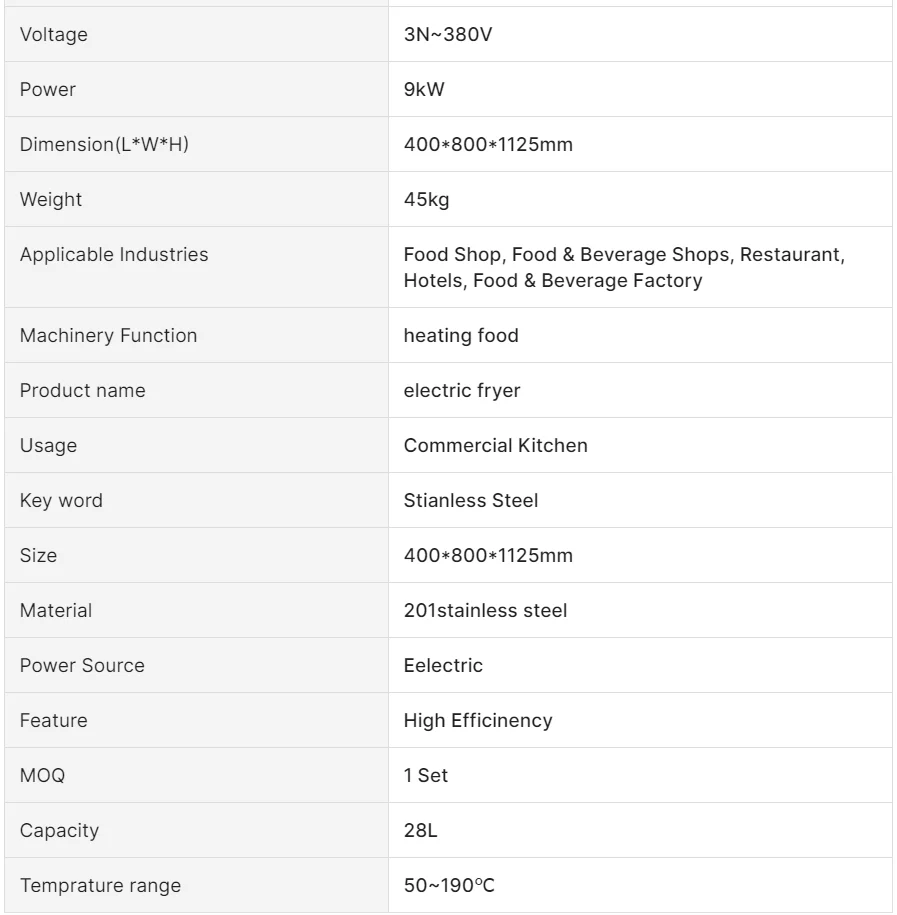
Task: Select the Dimension(L*W*H) label
Action: pyautogui.click(x=105, y=145)
